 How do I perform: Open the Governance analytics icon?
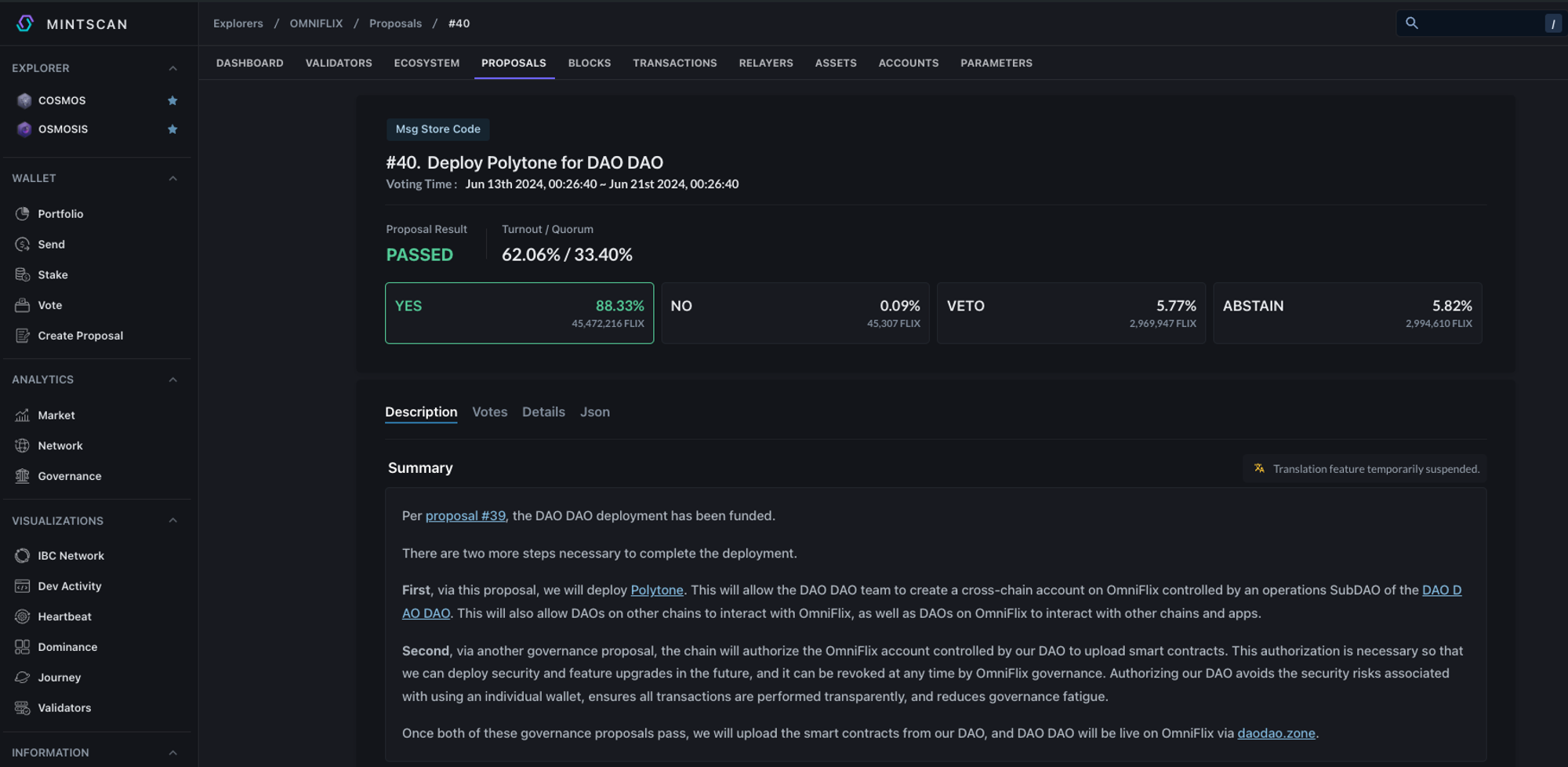(22, 476)
